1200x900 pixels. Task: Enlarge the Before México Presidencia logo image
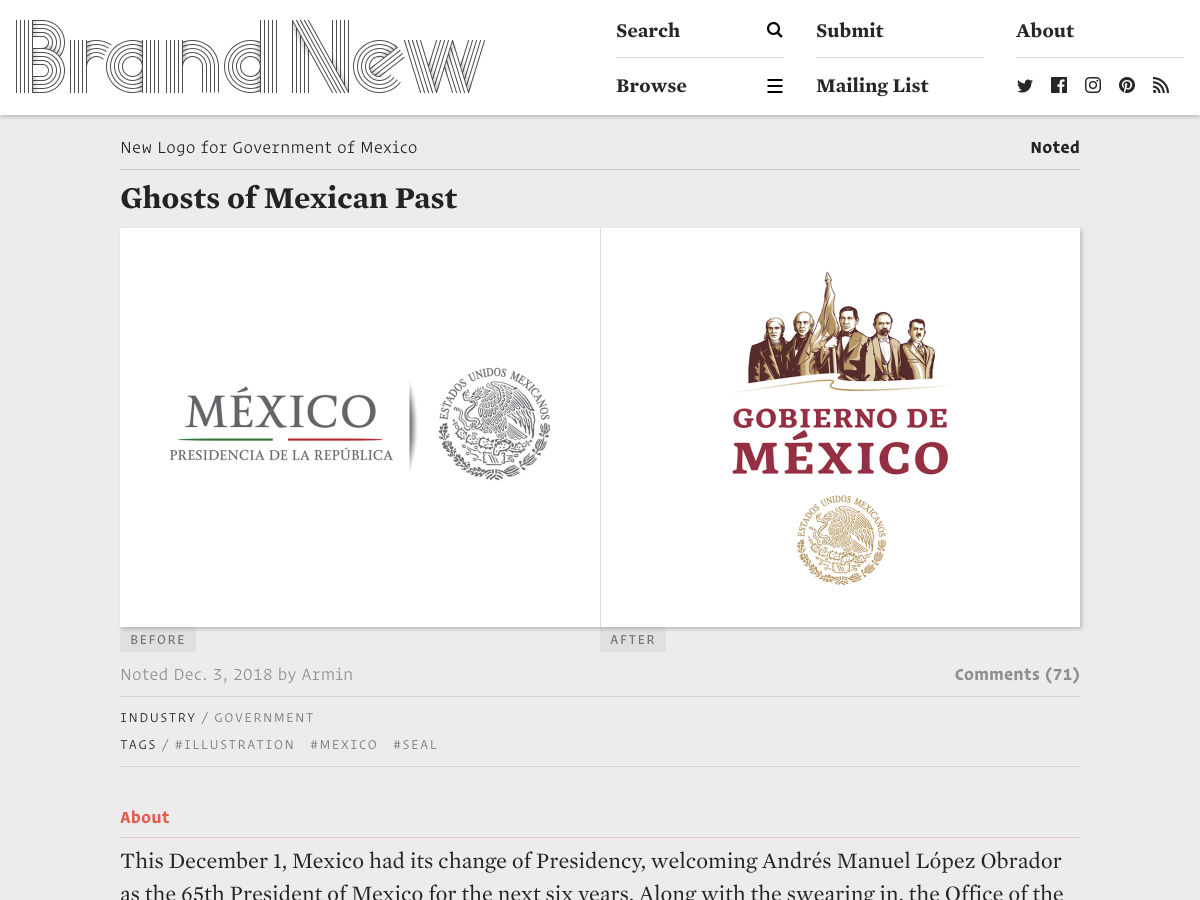click(x=360, y=427)
